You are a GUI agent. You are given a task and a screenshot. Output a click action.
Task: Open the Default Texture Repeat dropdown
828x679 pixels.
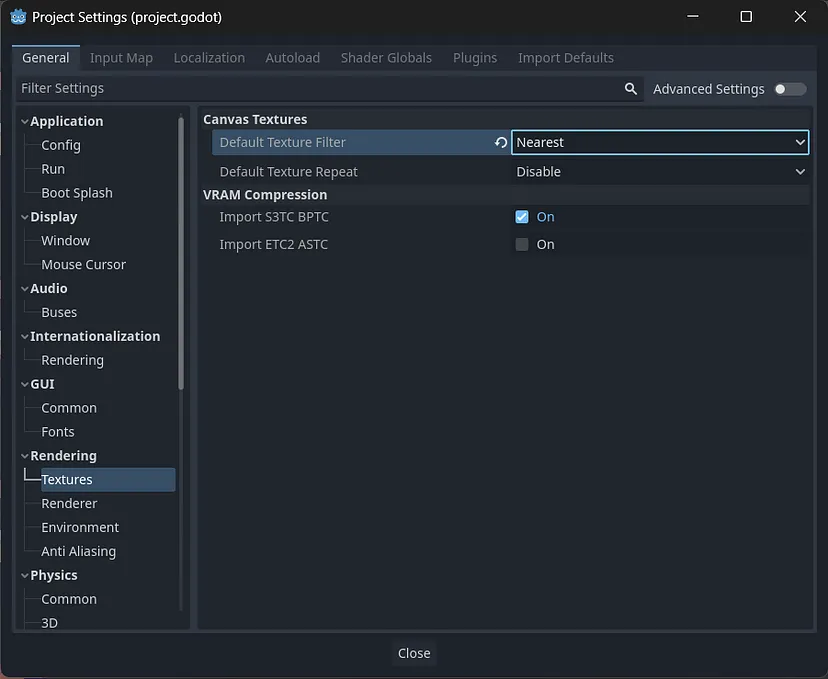[x=660, y=172]
